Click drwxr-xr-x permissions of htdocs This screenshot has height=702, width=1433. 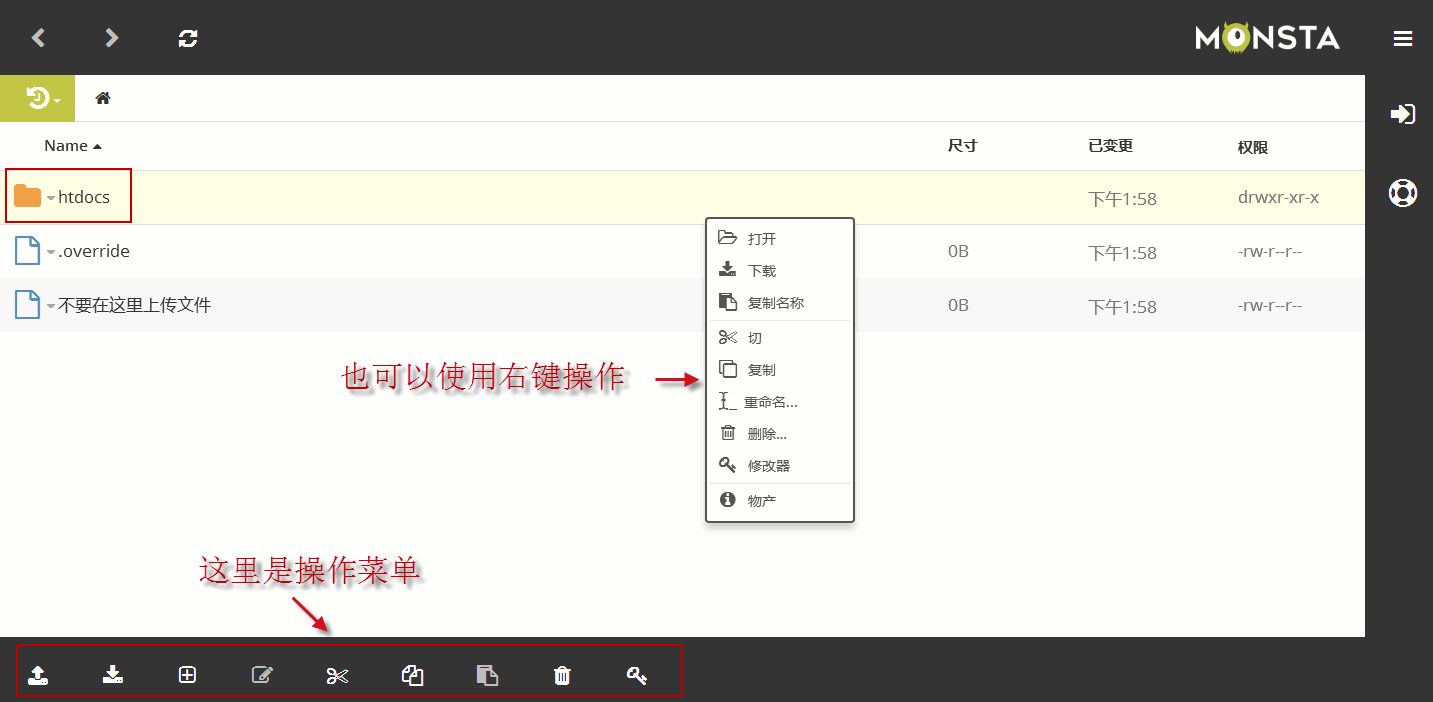1278,197
